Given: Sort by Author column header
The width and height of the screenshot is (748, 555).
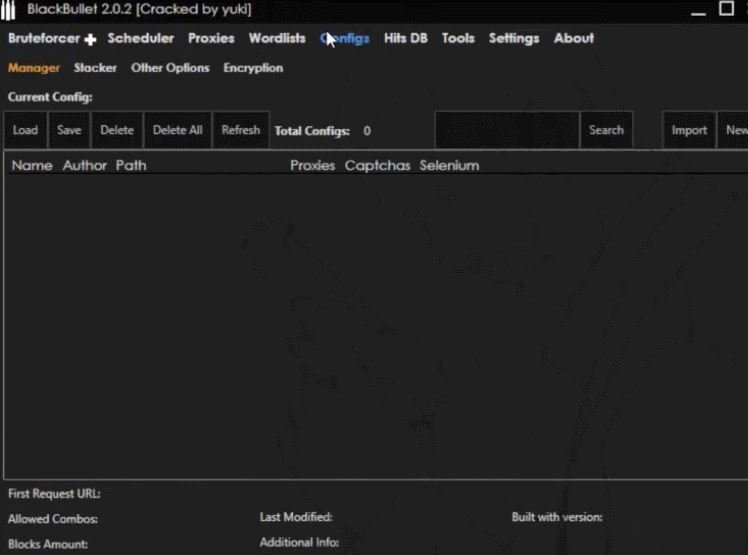Looking at the screenshot, I should click(85, 166).
